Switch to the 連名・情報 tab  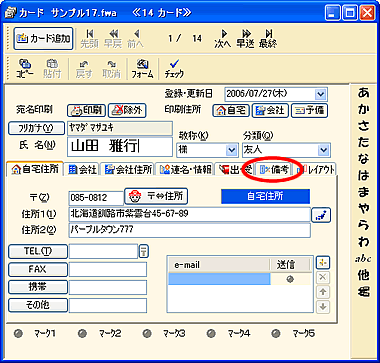(x=185, y=170)
